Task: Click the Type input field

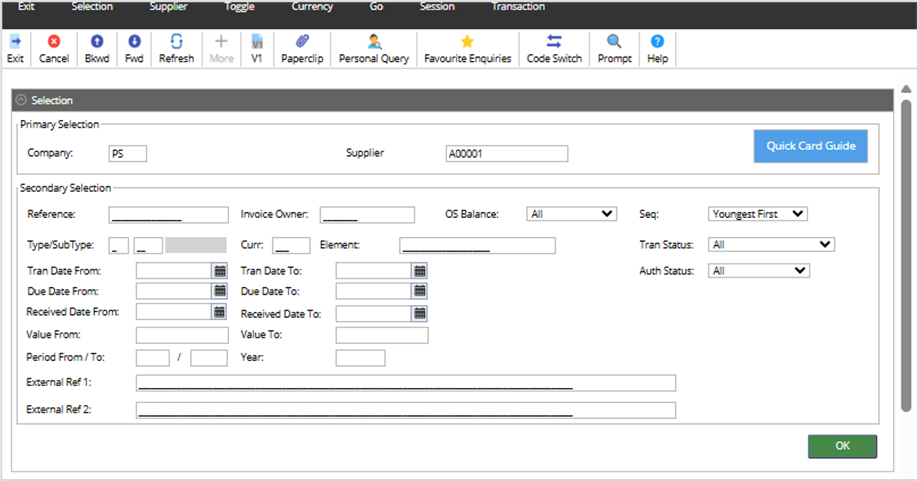Action: [x=118, y=245]
